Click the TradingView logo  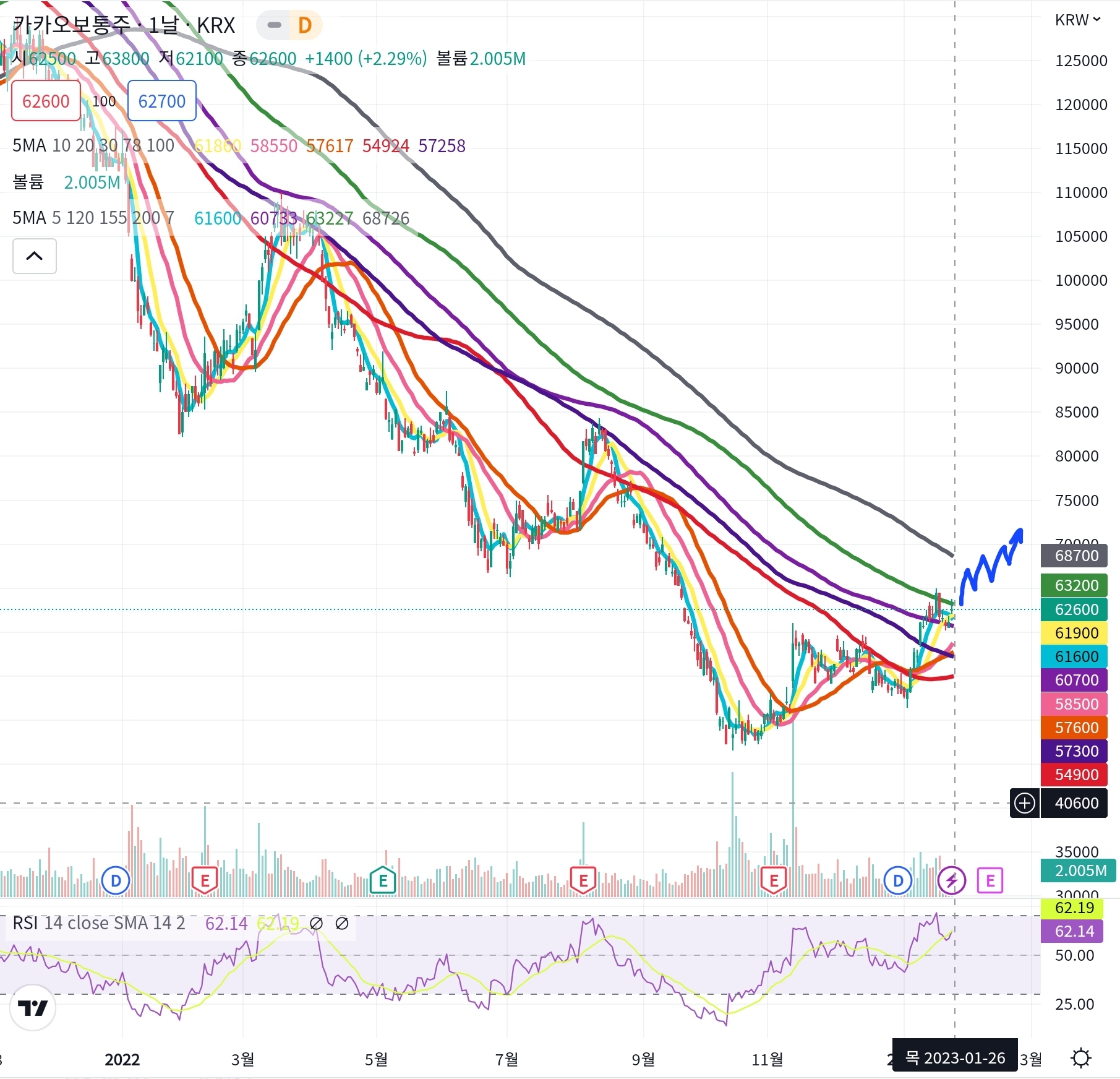(33, 1008)
